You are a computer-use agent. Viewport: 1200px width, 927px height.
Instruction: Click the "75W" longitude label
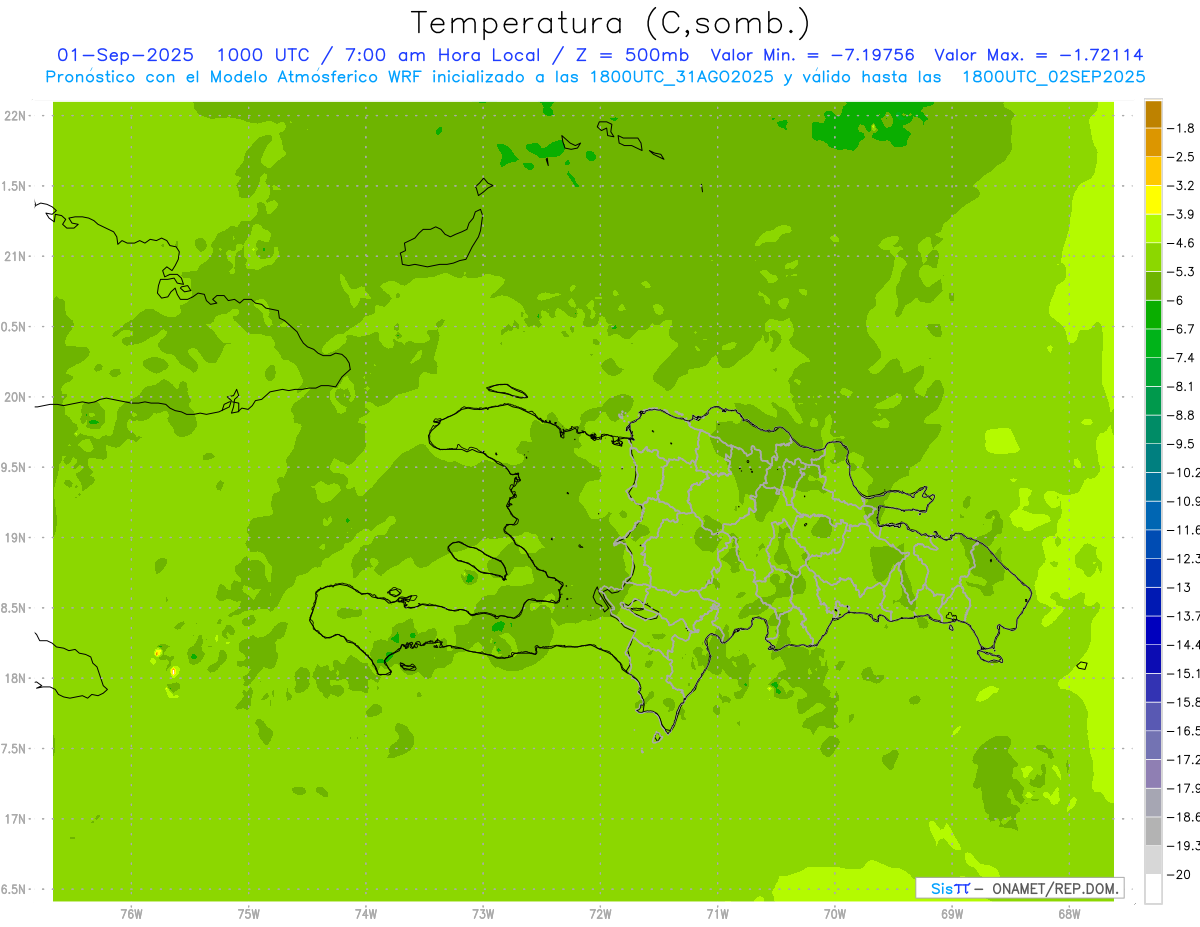point(248,914)
